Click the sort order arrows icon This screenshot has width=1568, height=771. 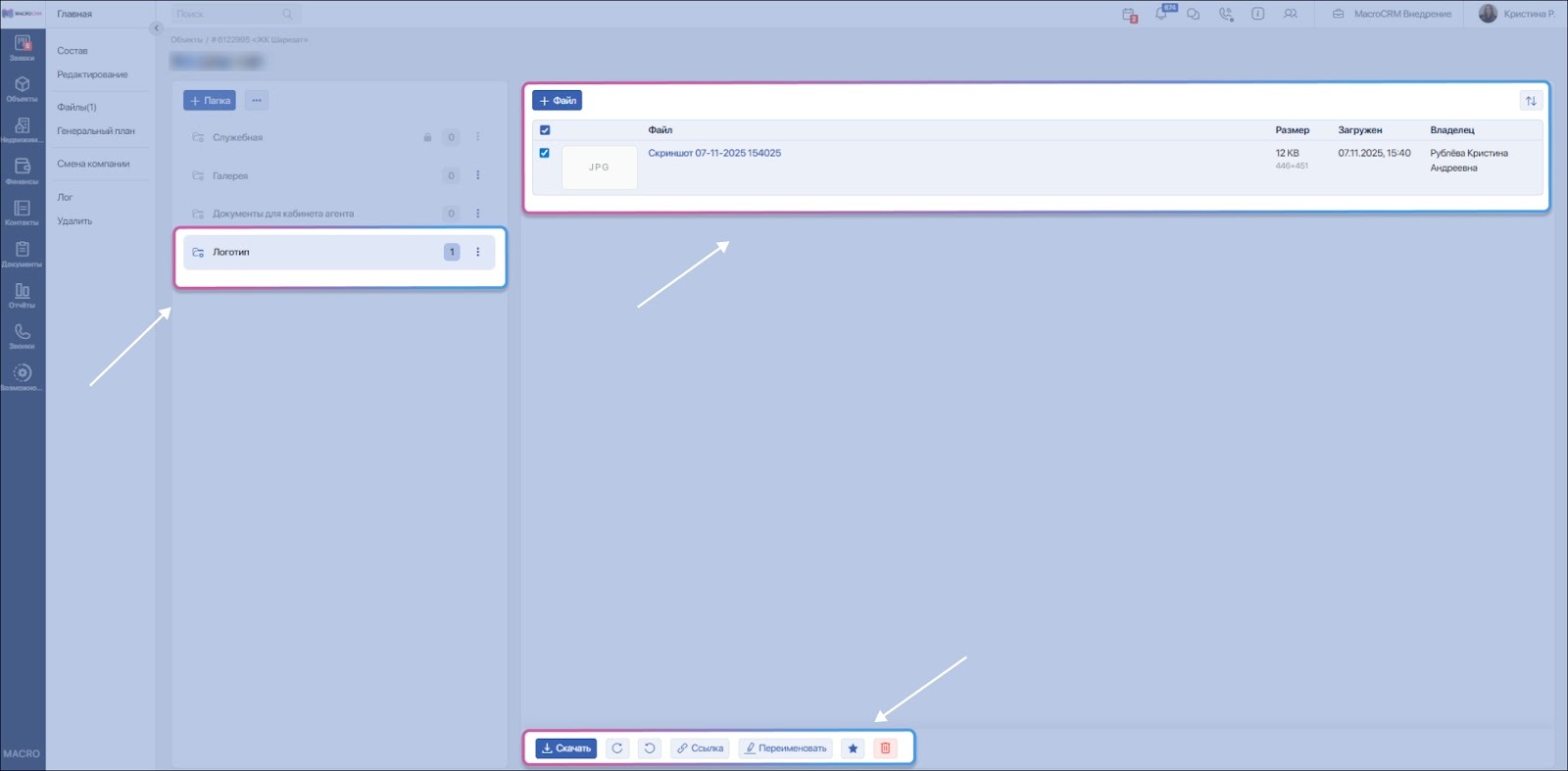(x=1530, y=101)
